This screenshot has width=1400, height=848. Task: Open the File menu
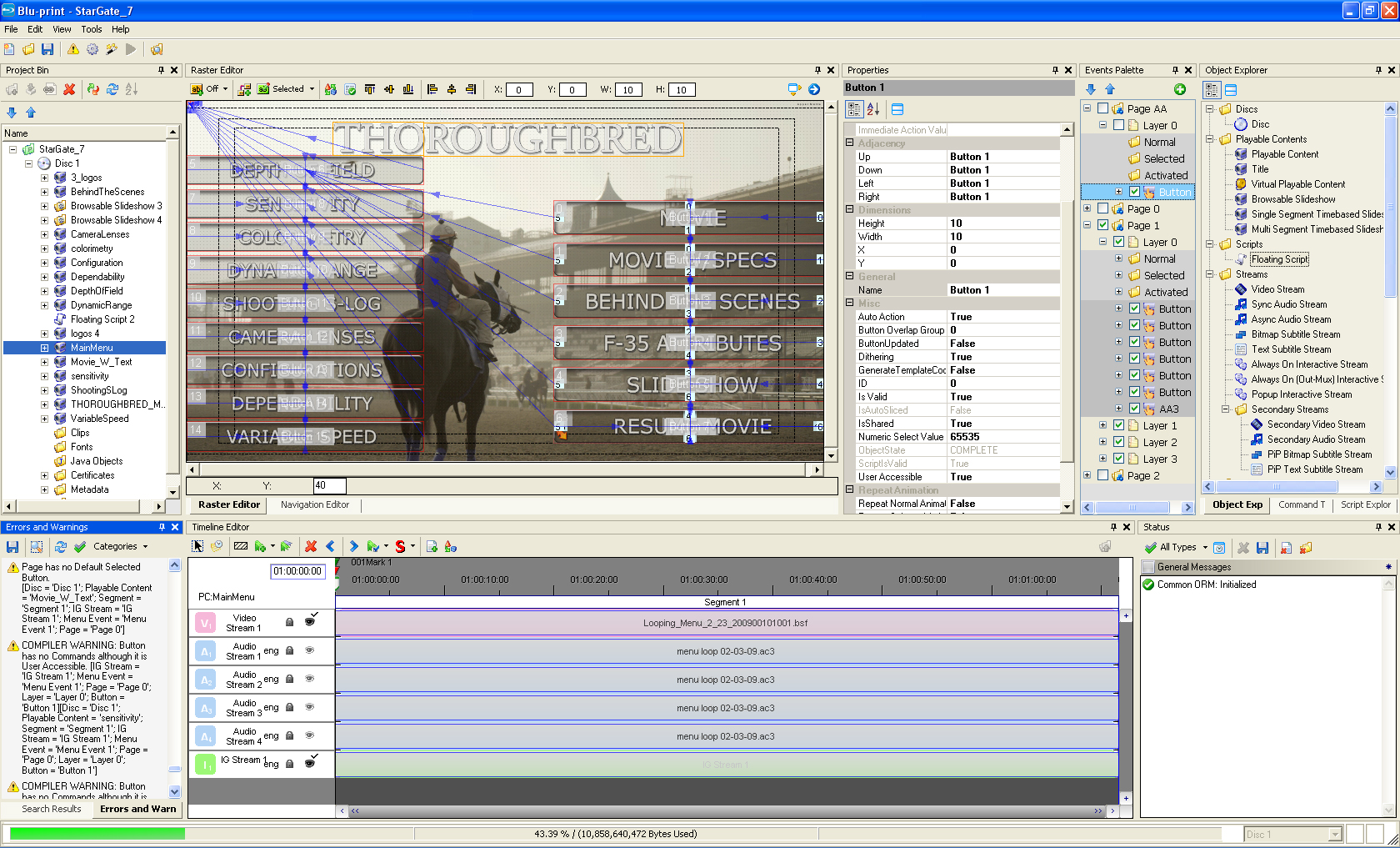11,29
